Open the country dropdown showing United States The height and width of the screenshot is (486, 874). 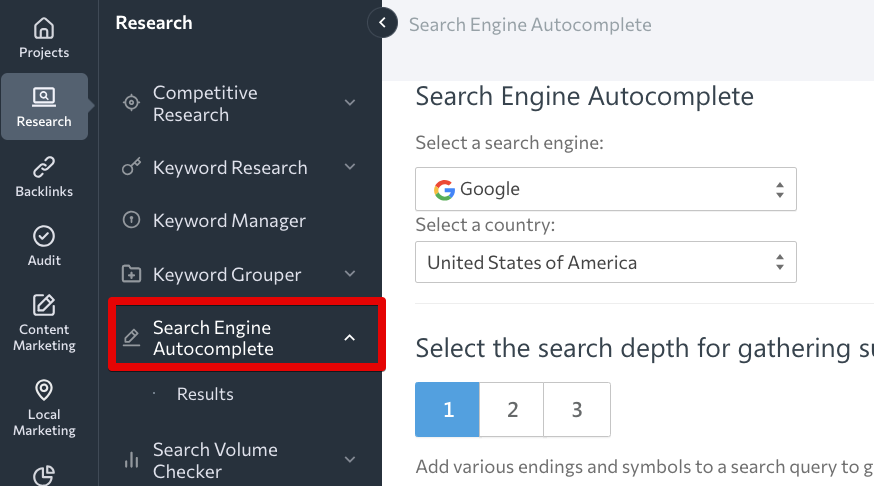pyautogui.click(x=606, y=262)
